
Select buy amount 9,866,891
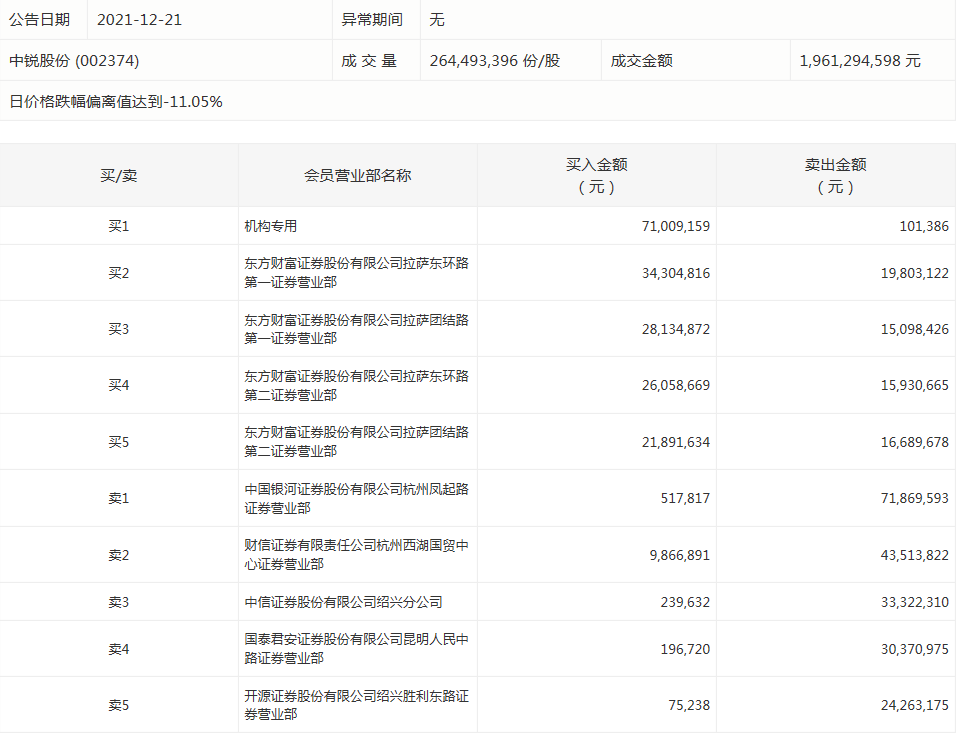coord(680,555)
